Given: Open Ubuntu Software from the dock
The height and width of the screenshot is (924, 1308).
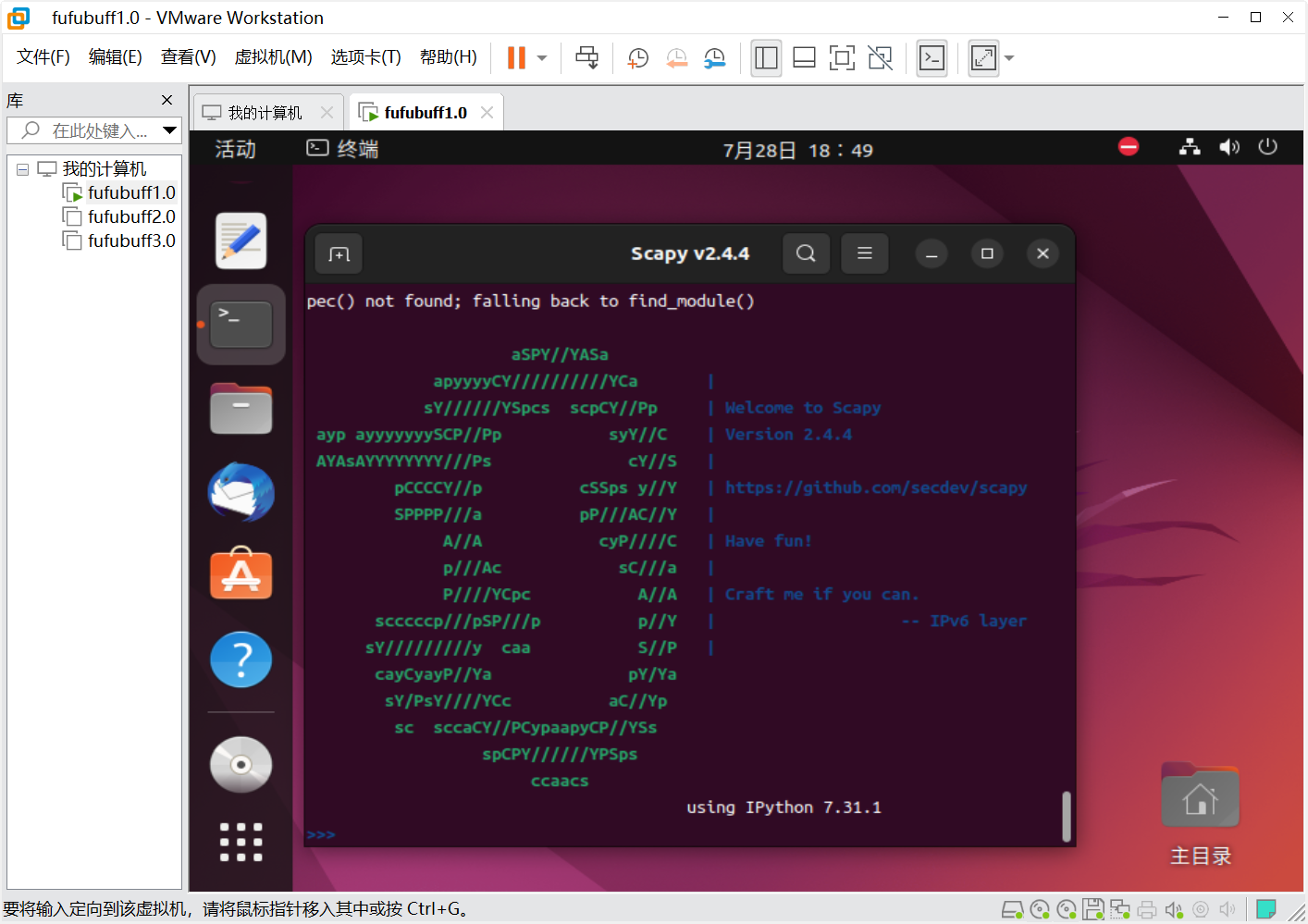Looking at the screenshot, I should pyautogui.click(x=241, y=573).
